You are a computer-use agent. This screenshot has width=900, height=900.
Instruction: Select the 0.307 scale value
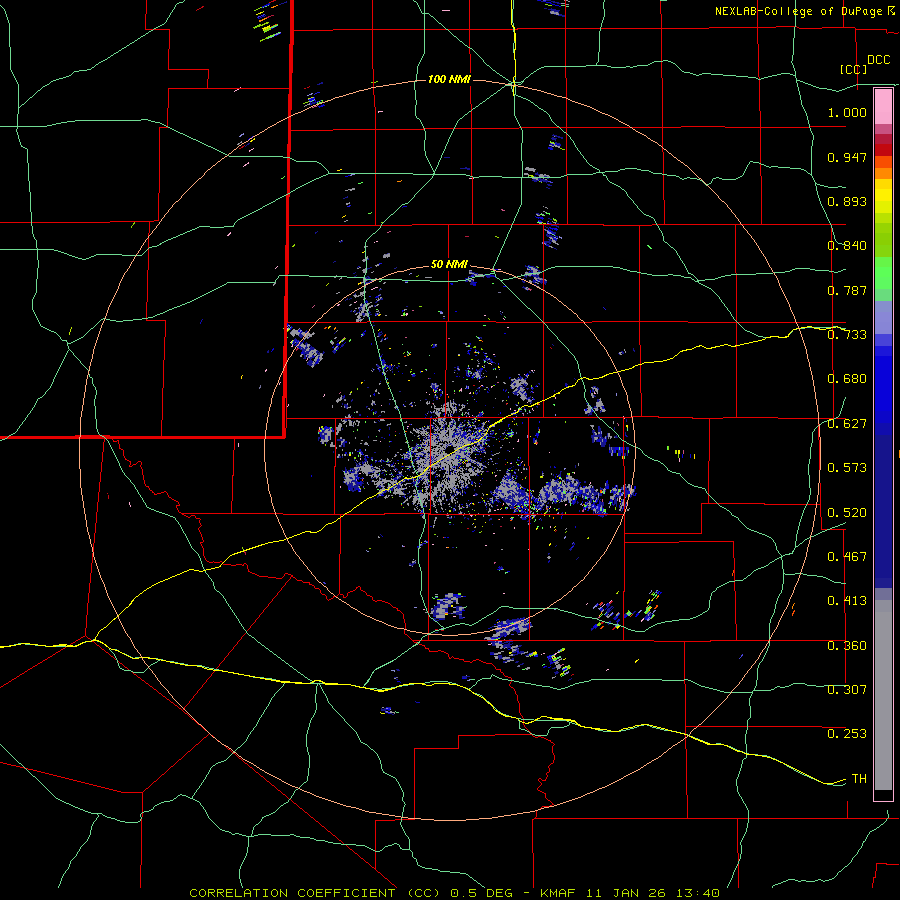coord(847,690)
